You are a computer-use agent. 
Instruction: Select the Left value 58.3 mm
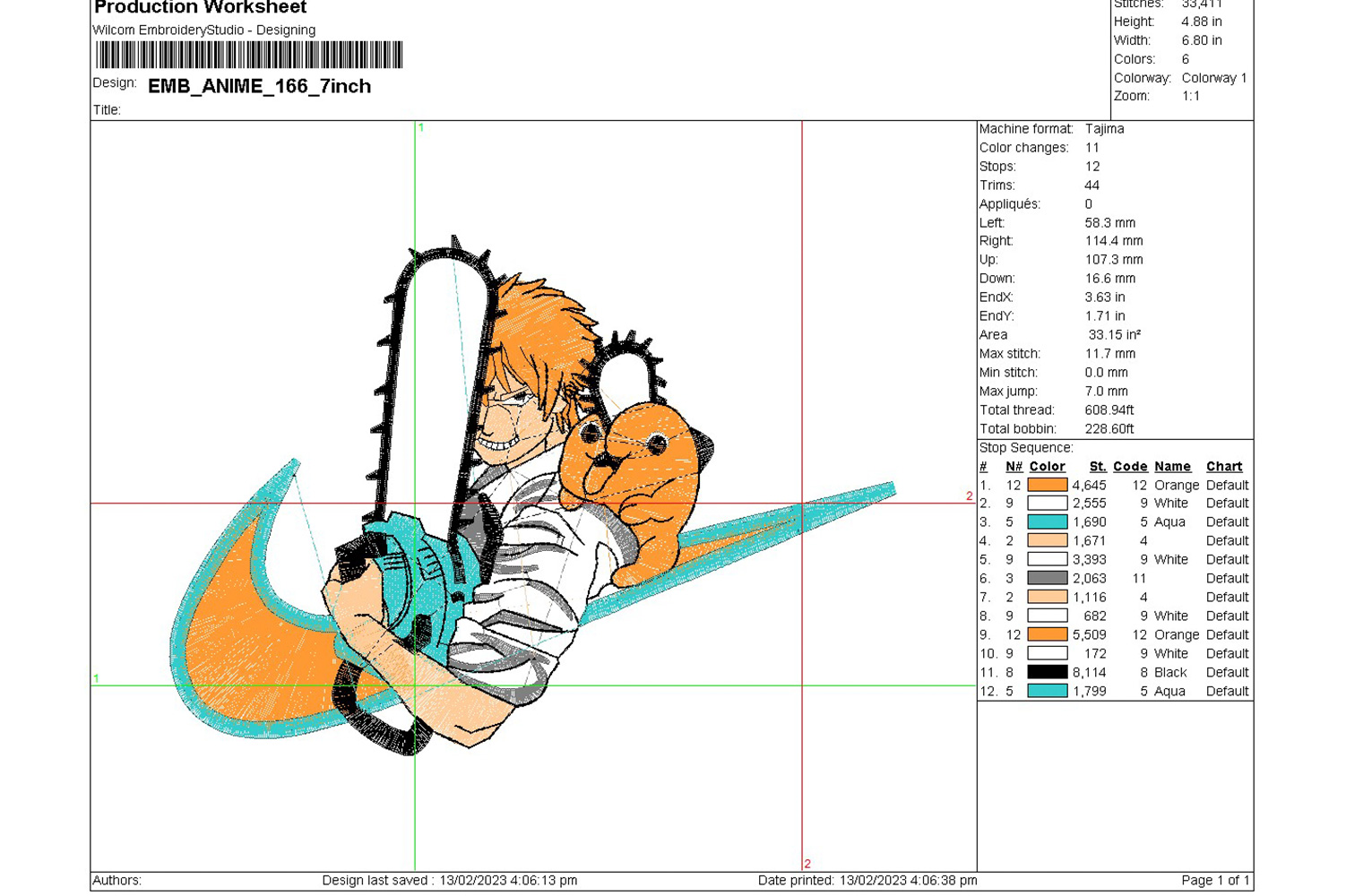1109,222
